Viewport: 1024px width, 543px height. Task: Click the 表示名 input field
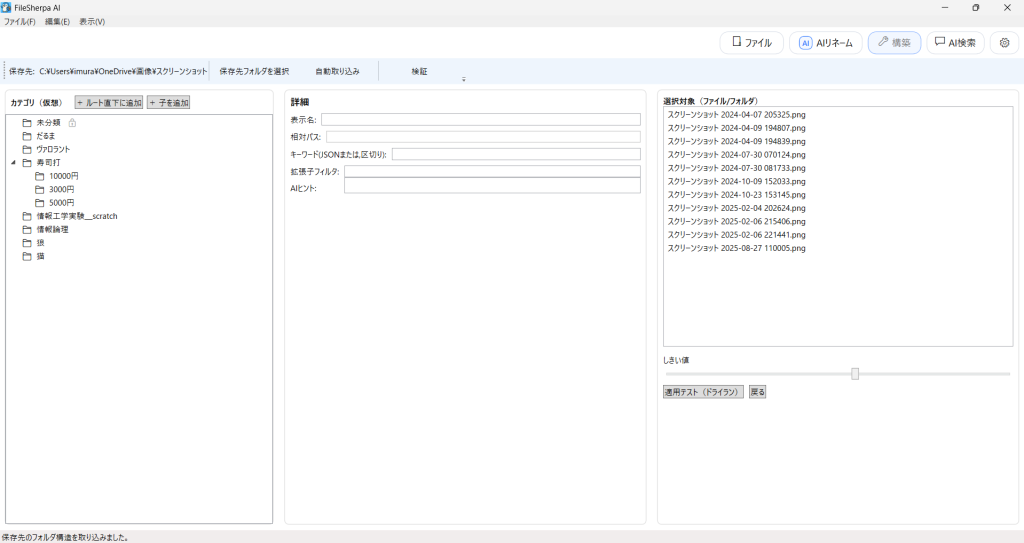coord(480,120)
